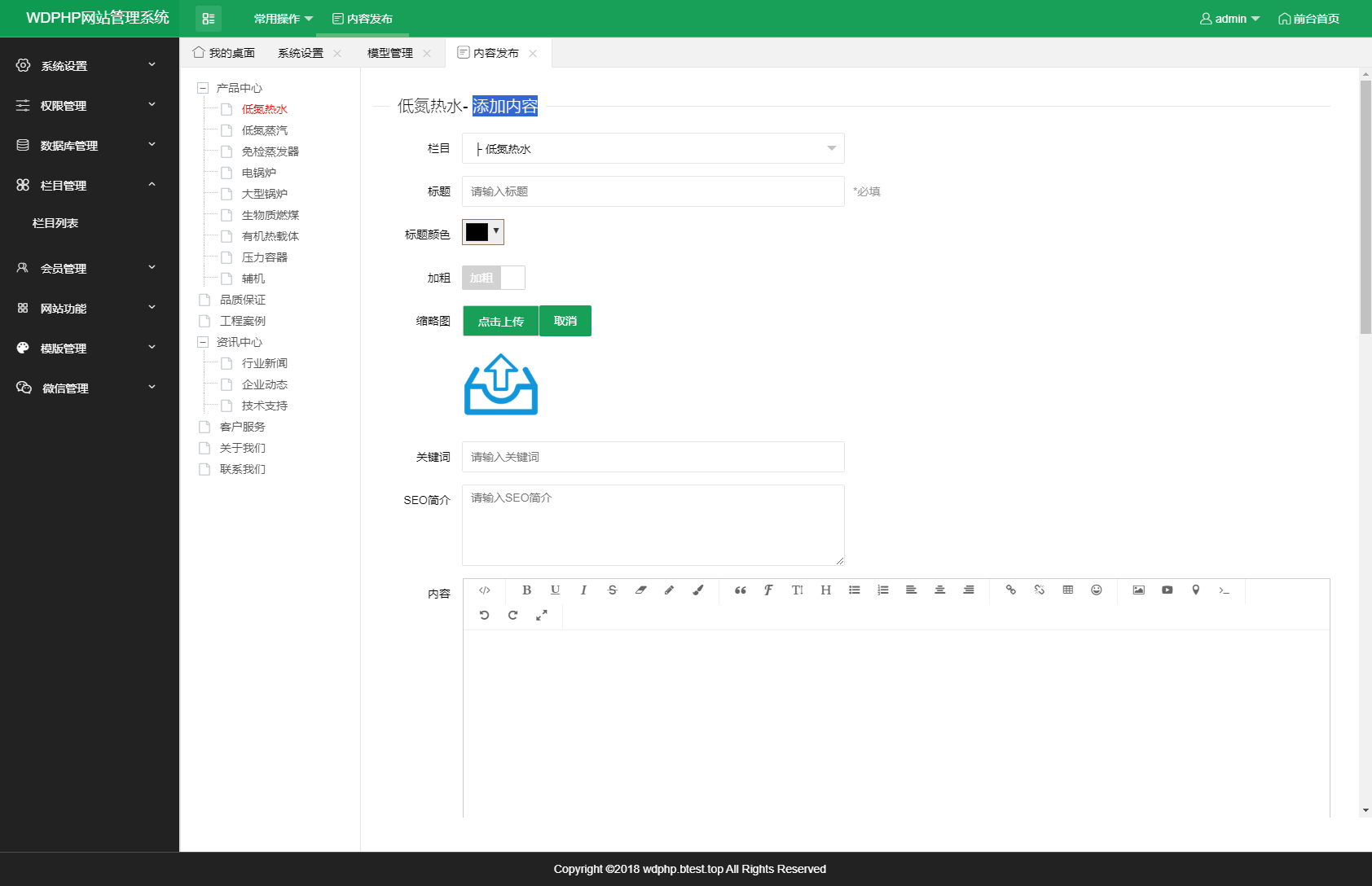Select the paintbrush background color icon

click(x=698, y=590)
